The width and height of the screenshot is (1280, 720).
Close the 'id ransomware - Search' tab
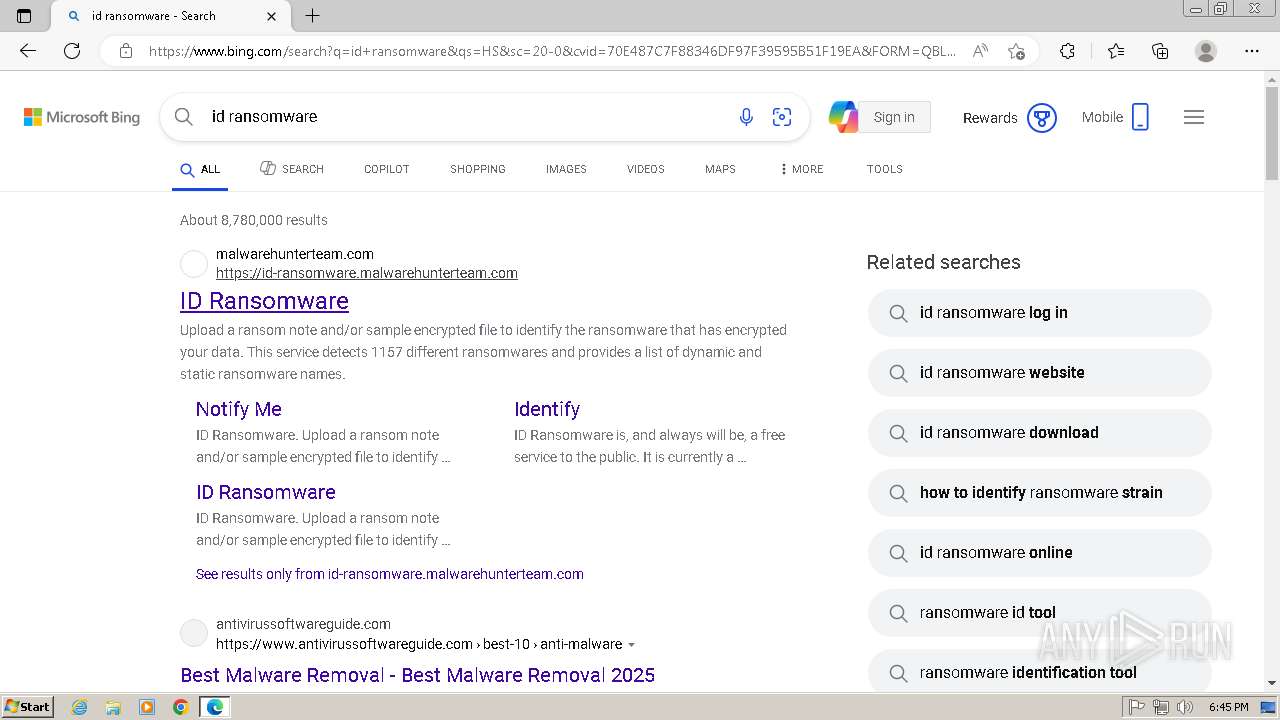click(x=272, y=16)
